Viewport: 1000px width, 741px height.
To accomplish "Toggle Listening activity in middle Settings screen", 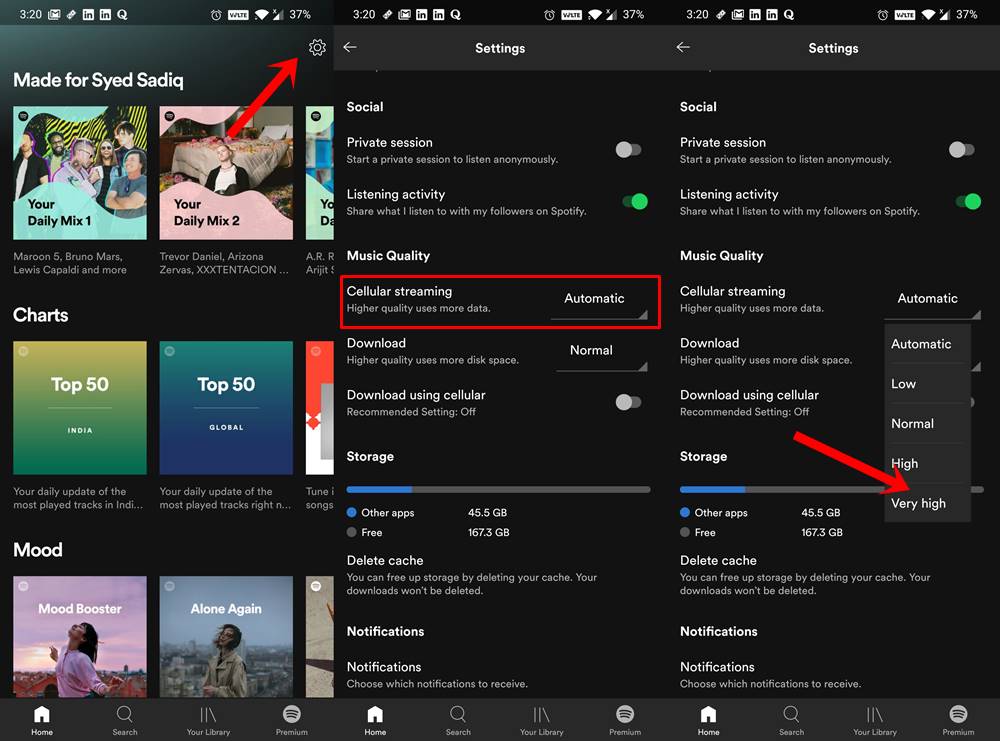I will tap(635, 202).
